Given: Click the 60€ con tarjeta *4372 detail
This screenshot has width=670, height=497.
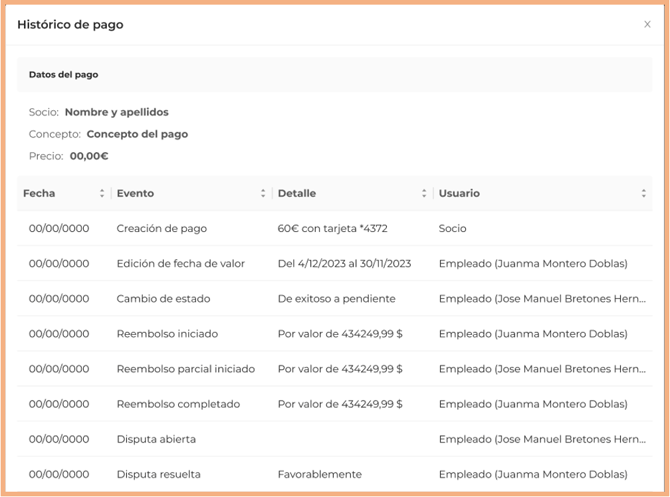Looking at the screenshot, I should [x=332, y=229].
